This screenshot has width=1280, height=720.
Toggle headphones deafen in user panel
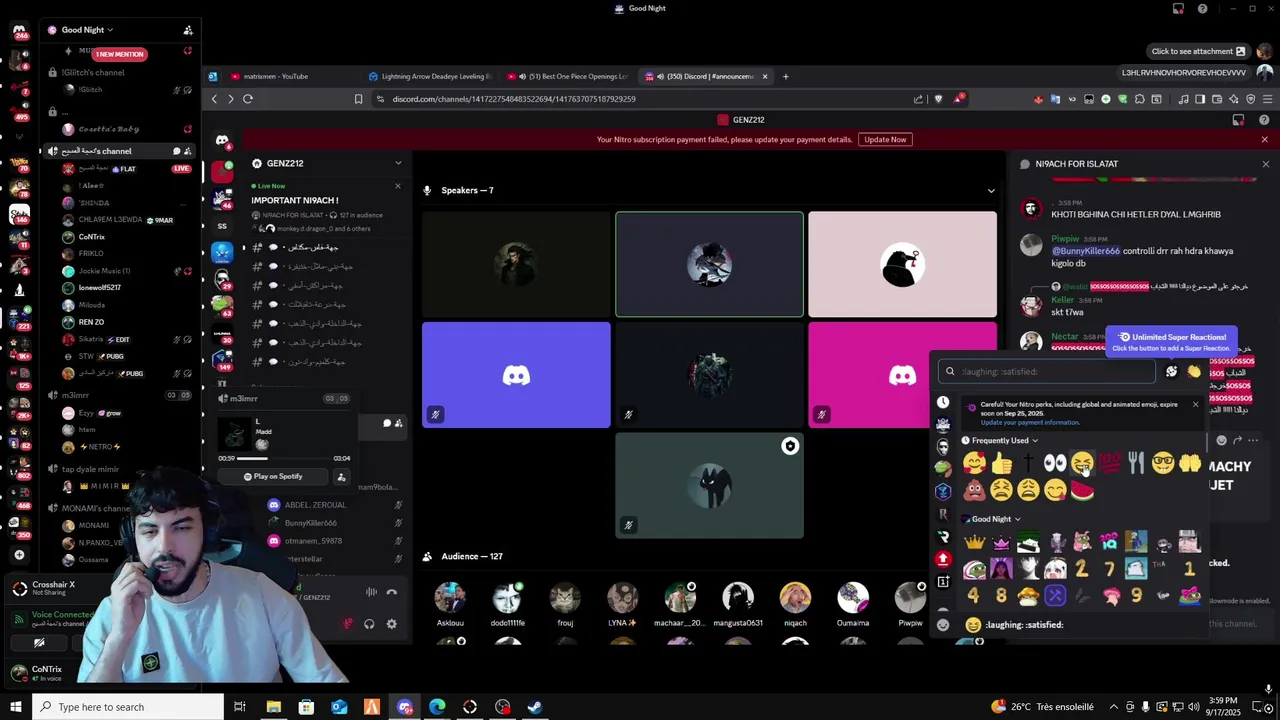click(x=369, y=624)
